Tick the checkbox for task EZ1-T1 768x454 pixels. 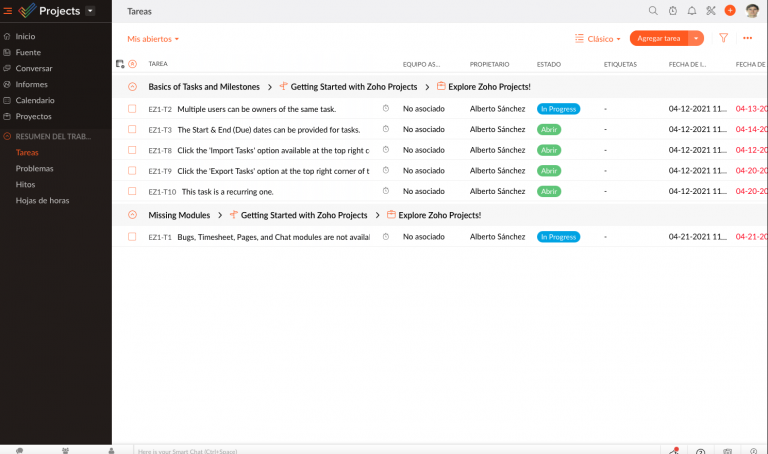[x=132, y=237]
